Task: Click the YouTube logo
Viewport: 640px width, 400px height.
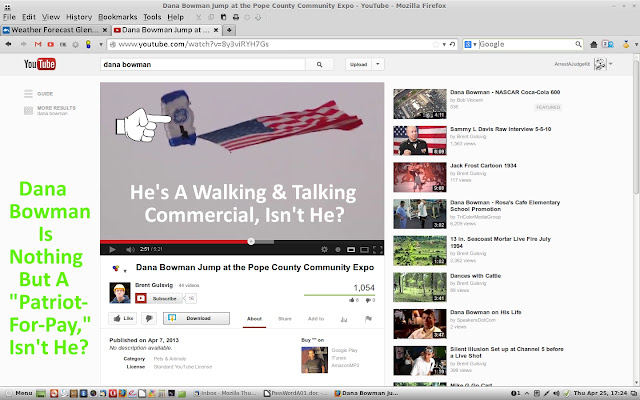Action: point(40,64)
